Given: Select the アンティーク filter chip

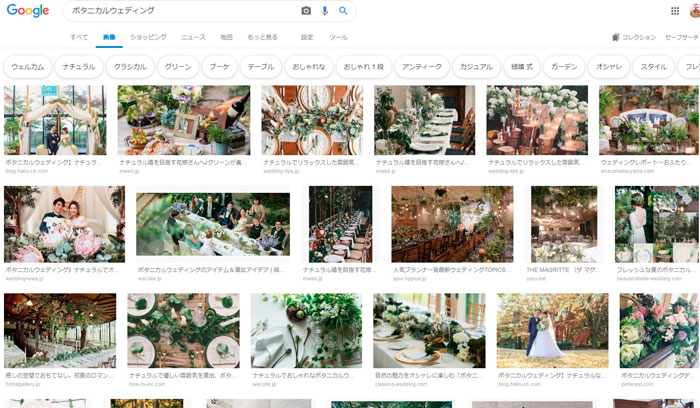Looking at the screenshot, I should pos(422,67).
